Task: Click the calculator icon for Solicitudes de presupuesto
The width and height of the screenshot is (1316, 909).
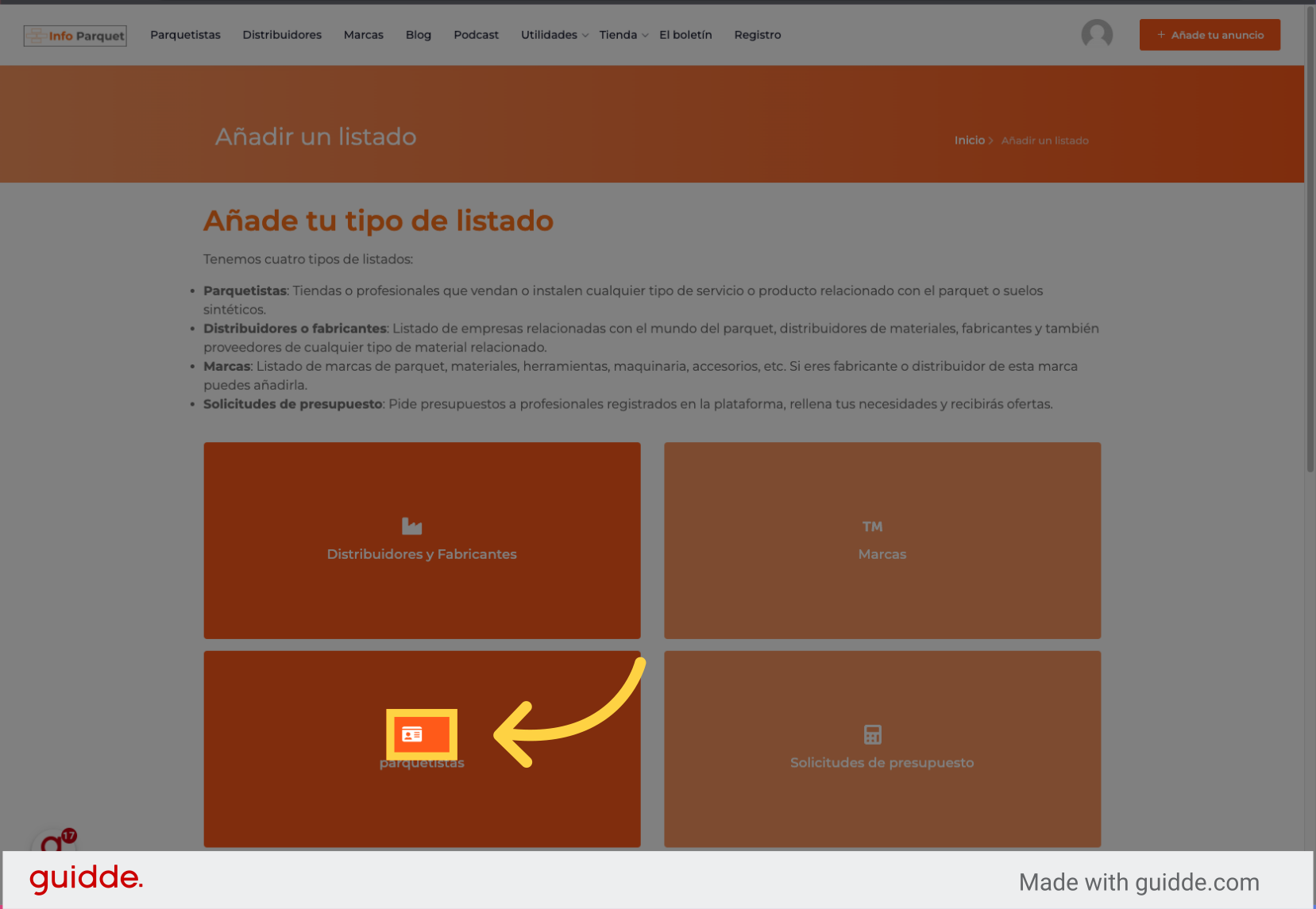Action: coord(872,734)
